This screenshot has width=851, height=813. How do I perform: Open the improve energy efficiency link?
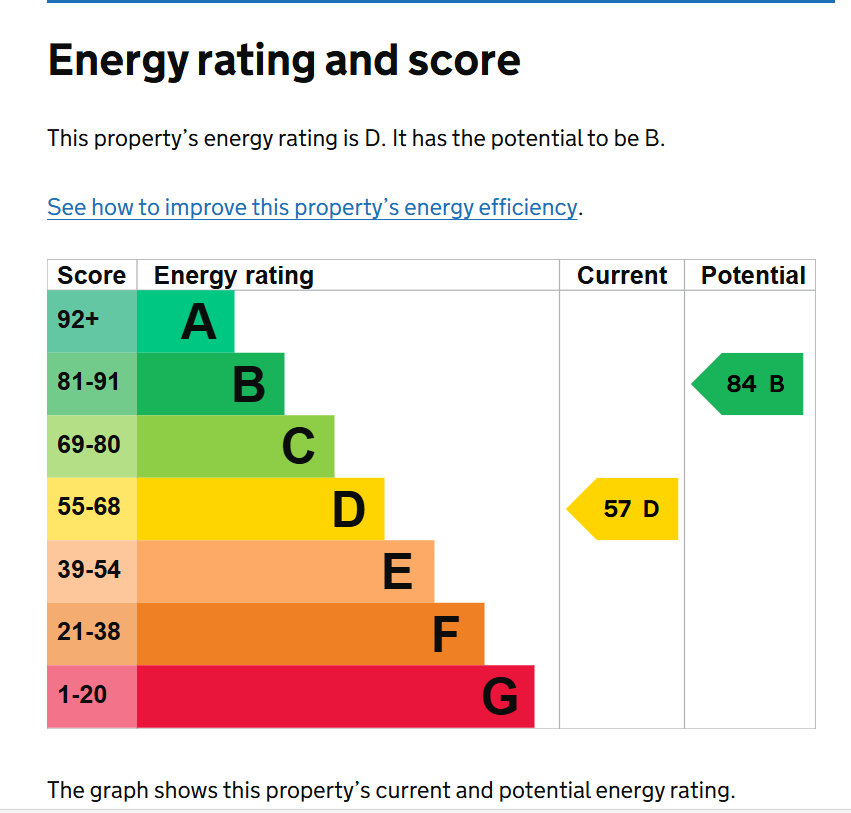pos(312,208)
